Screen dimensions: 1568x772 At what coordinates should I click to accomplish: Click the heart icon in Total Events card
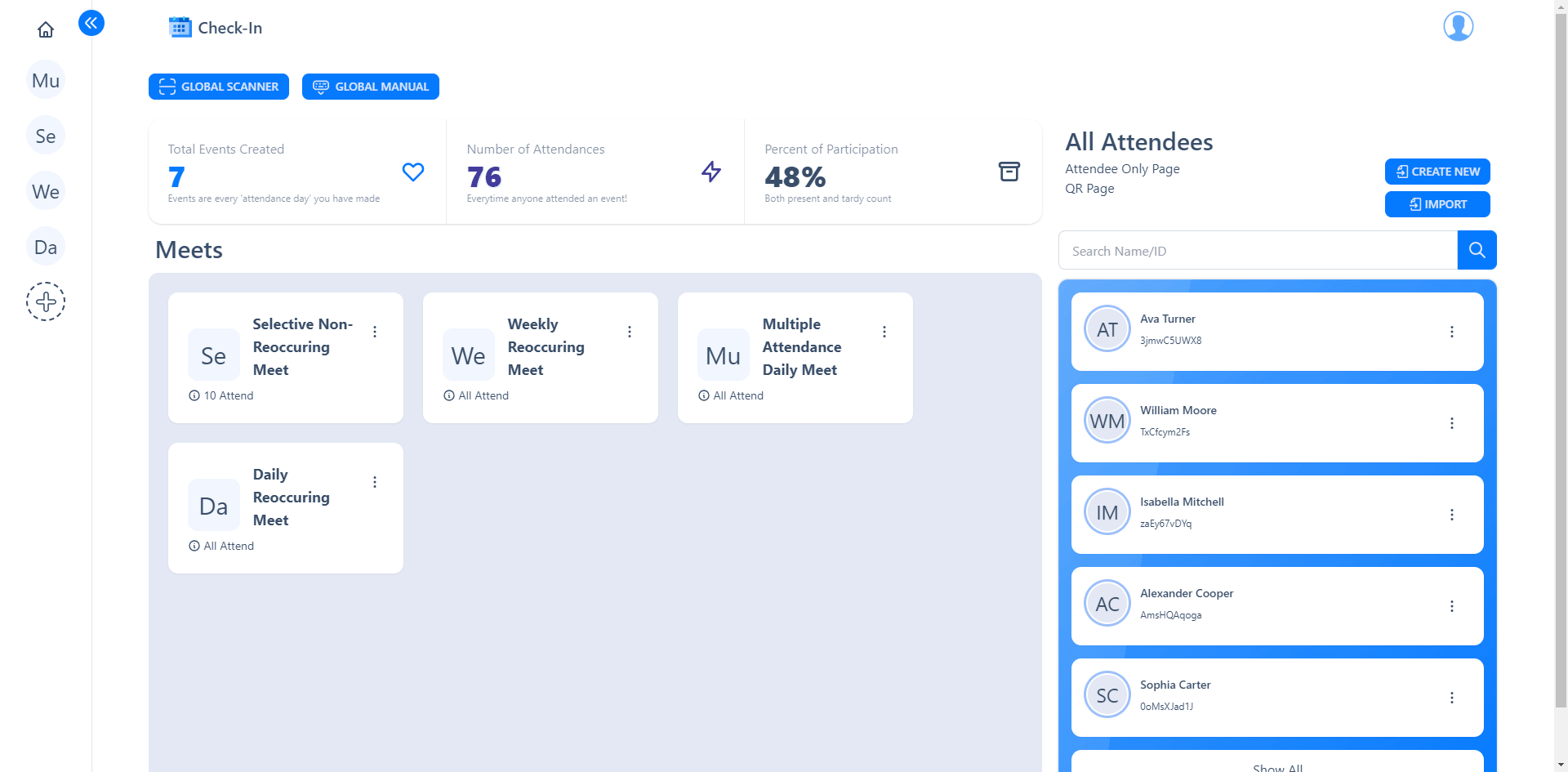coord(413,172)
